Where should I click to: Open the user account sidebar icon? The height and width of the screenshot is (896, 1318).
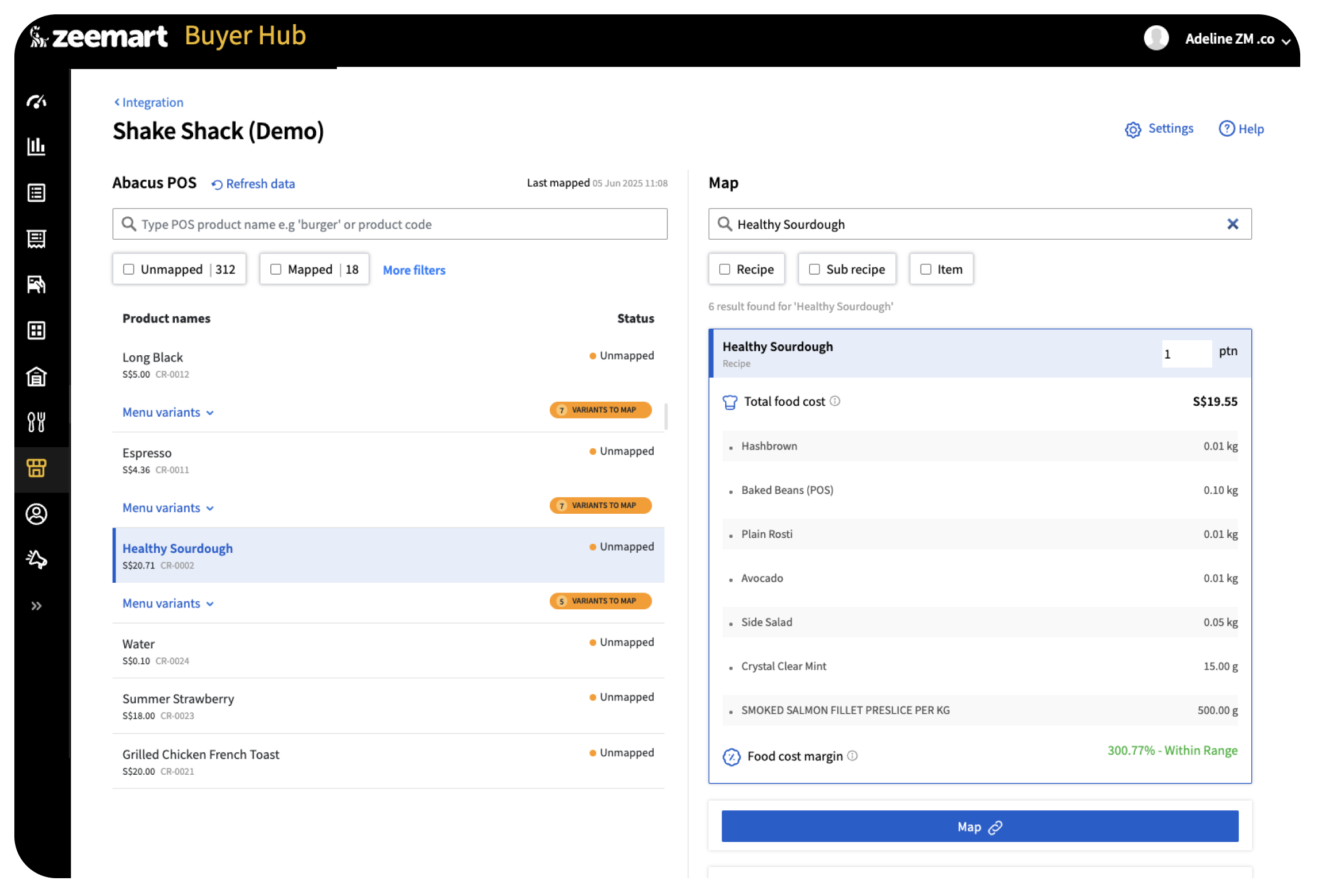pos(36,514)
